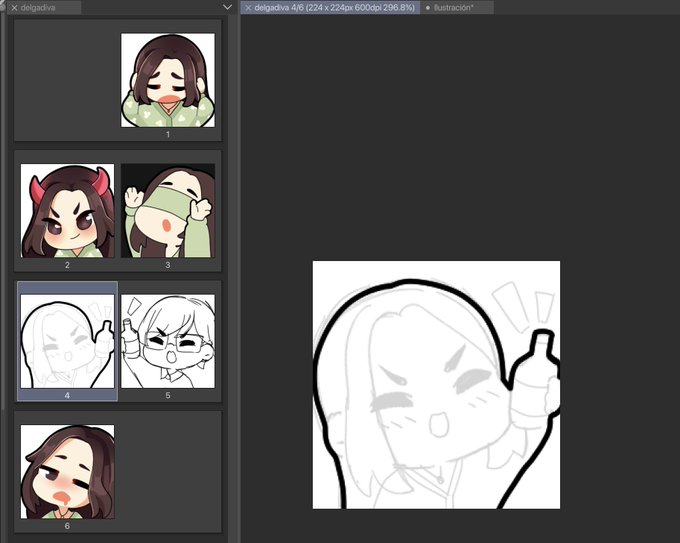Image resolution: width=680 pixels, height=543 pixels.
Task: Click the page number label "5"
Action: pyautogui.click(x=168, y=396)
